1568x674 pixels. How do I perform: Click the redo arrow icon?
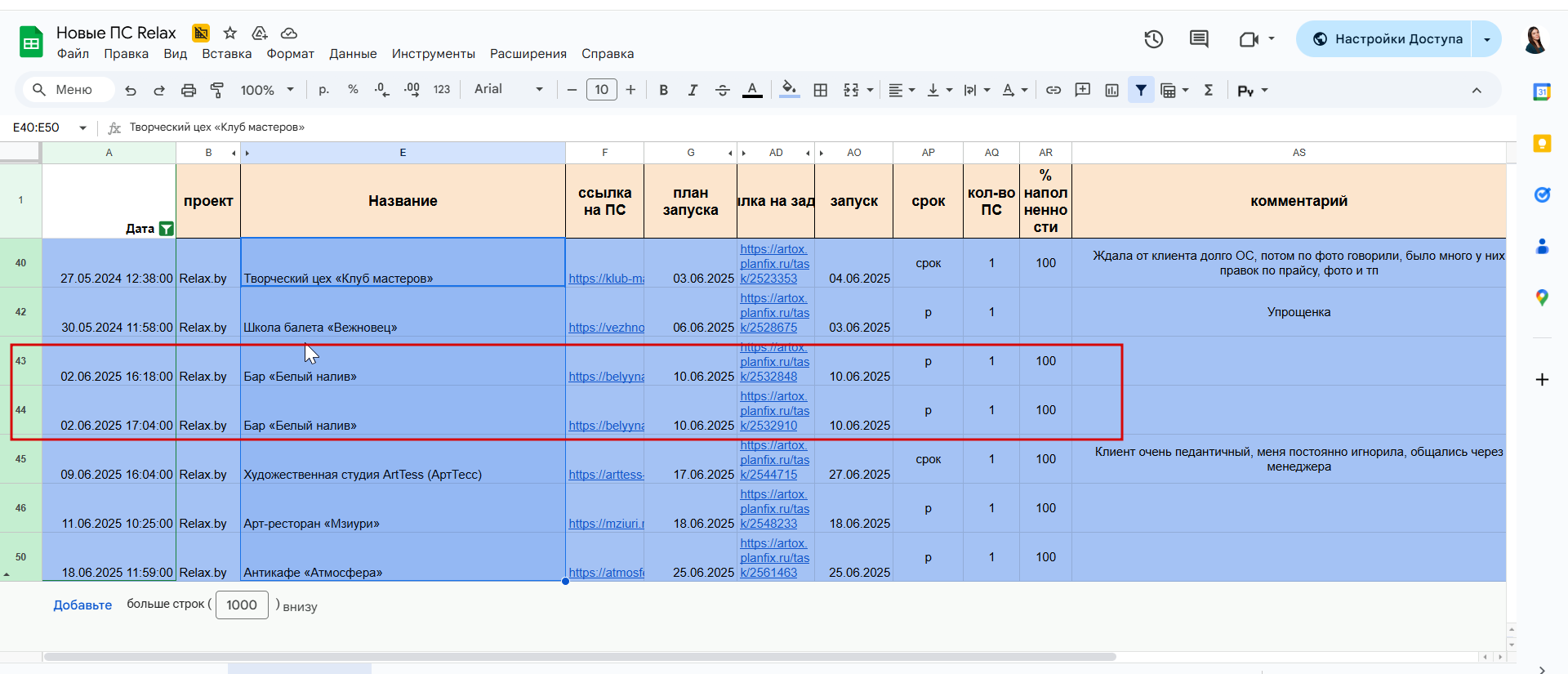tap(159, 90)
